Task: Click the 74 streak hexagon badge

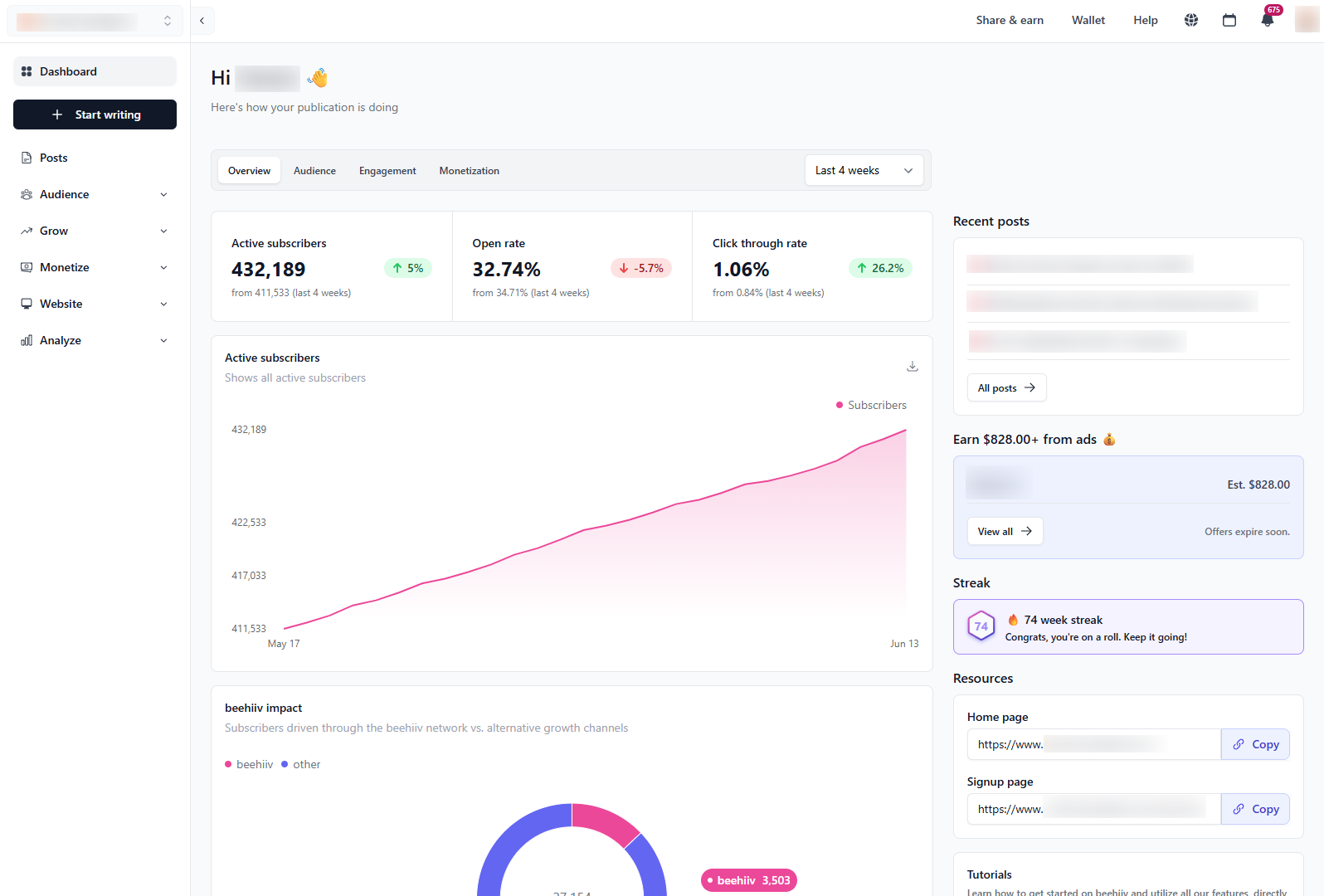Action: point(981,626)
